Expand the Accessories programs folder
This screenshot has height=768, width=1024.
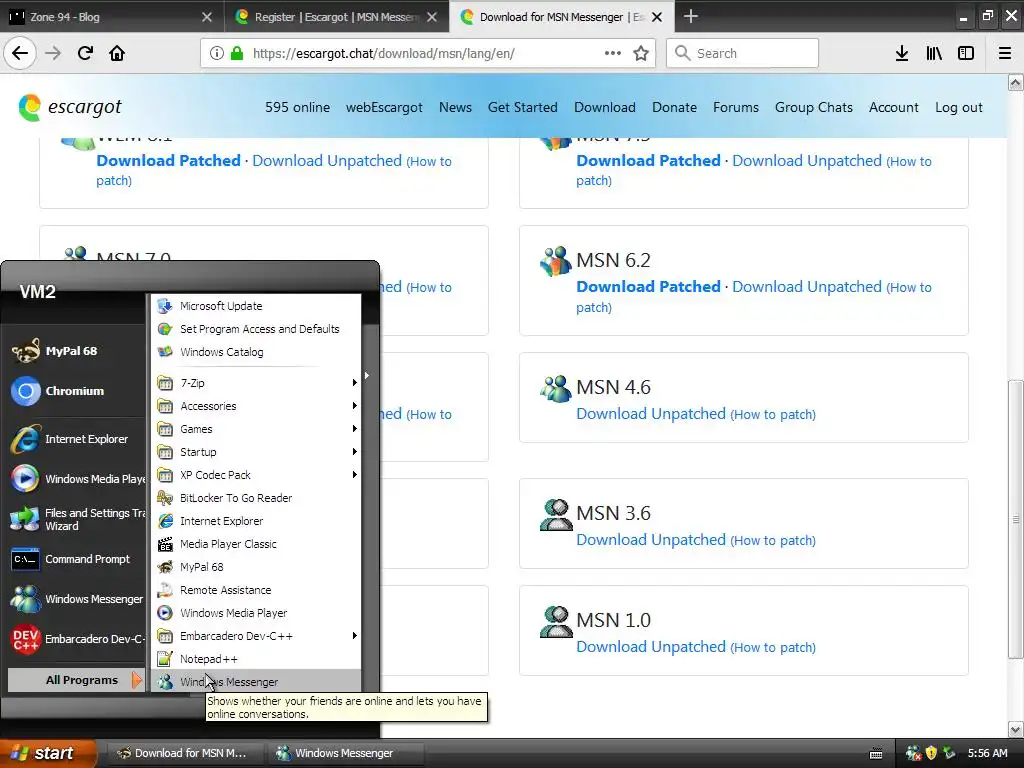tap(256, 406)
